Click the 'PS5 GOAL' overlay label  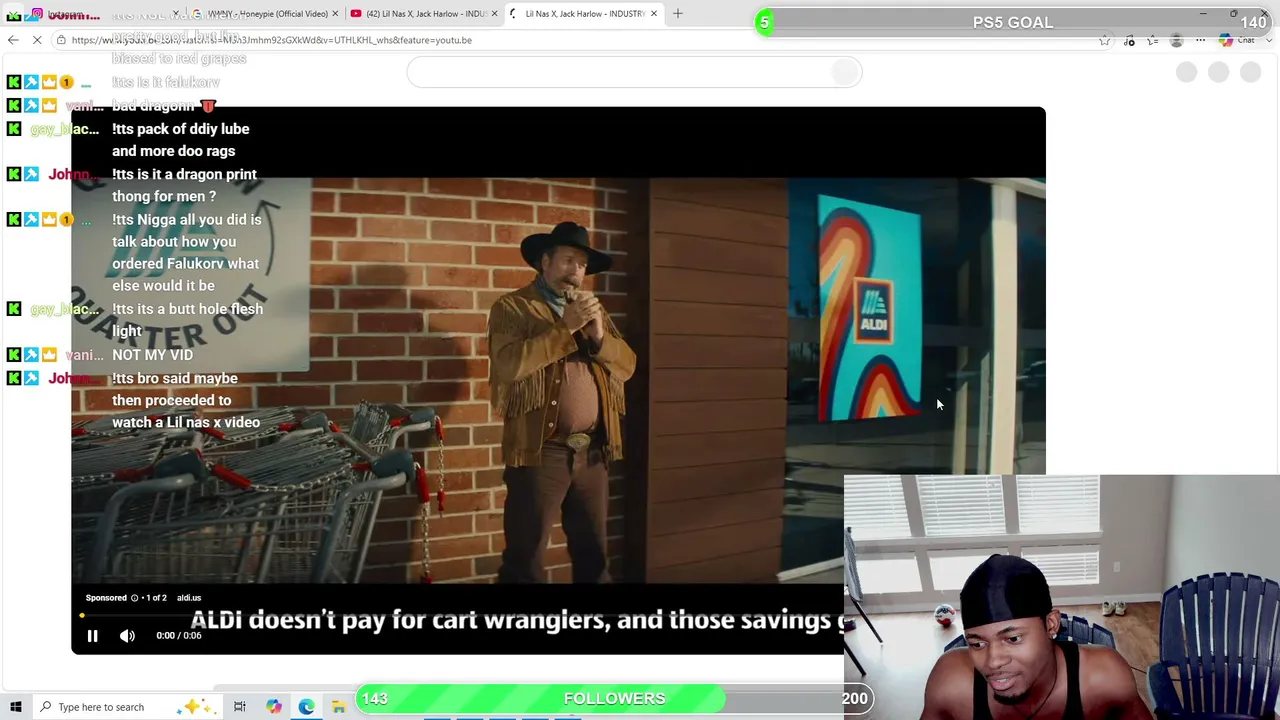[1013, 22]
